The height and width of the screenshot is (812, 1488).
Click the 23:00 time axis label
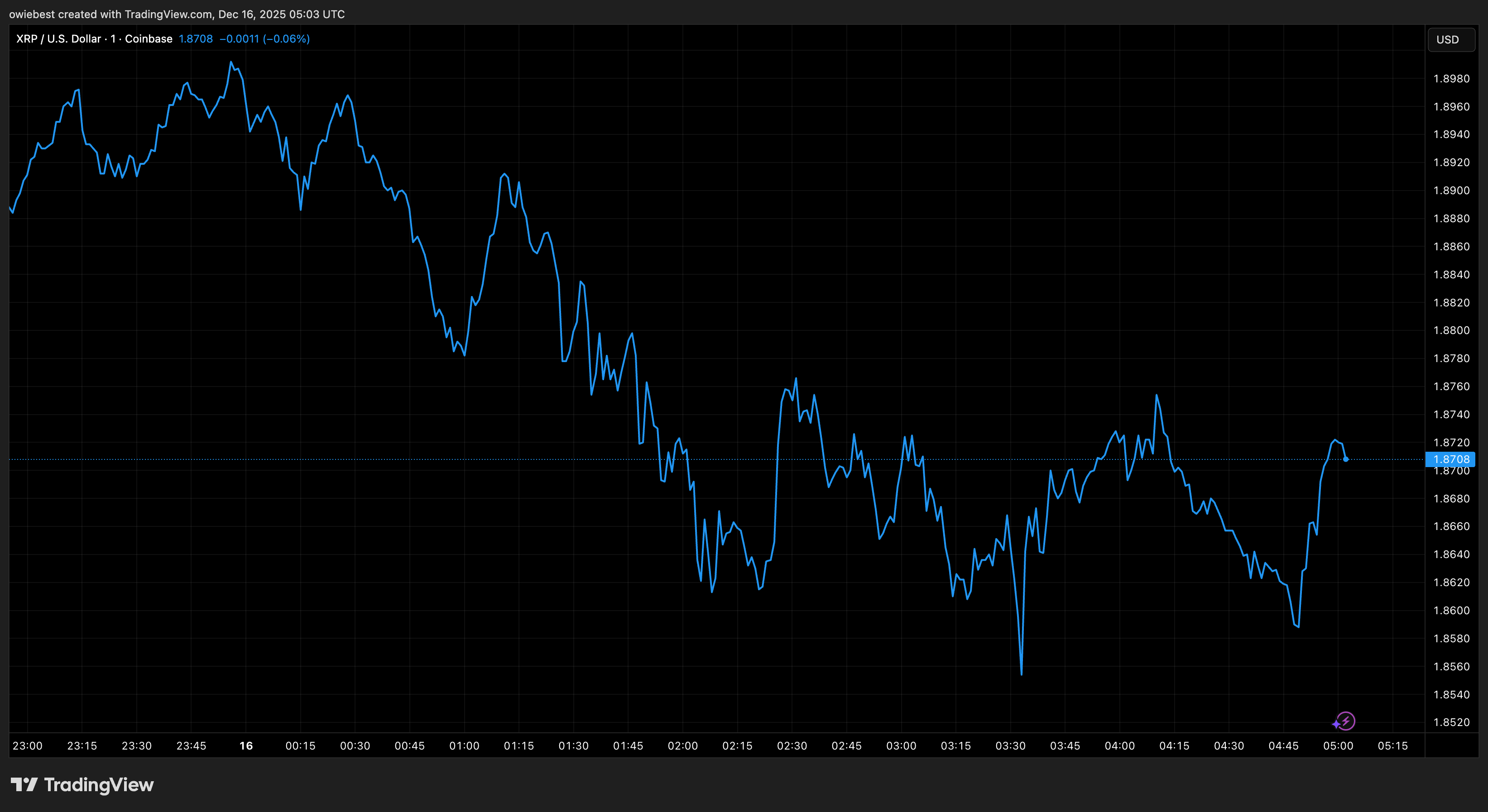pos(27,745)
